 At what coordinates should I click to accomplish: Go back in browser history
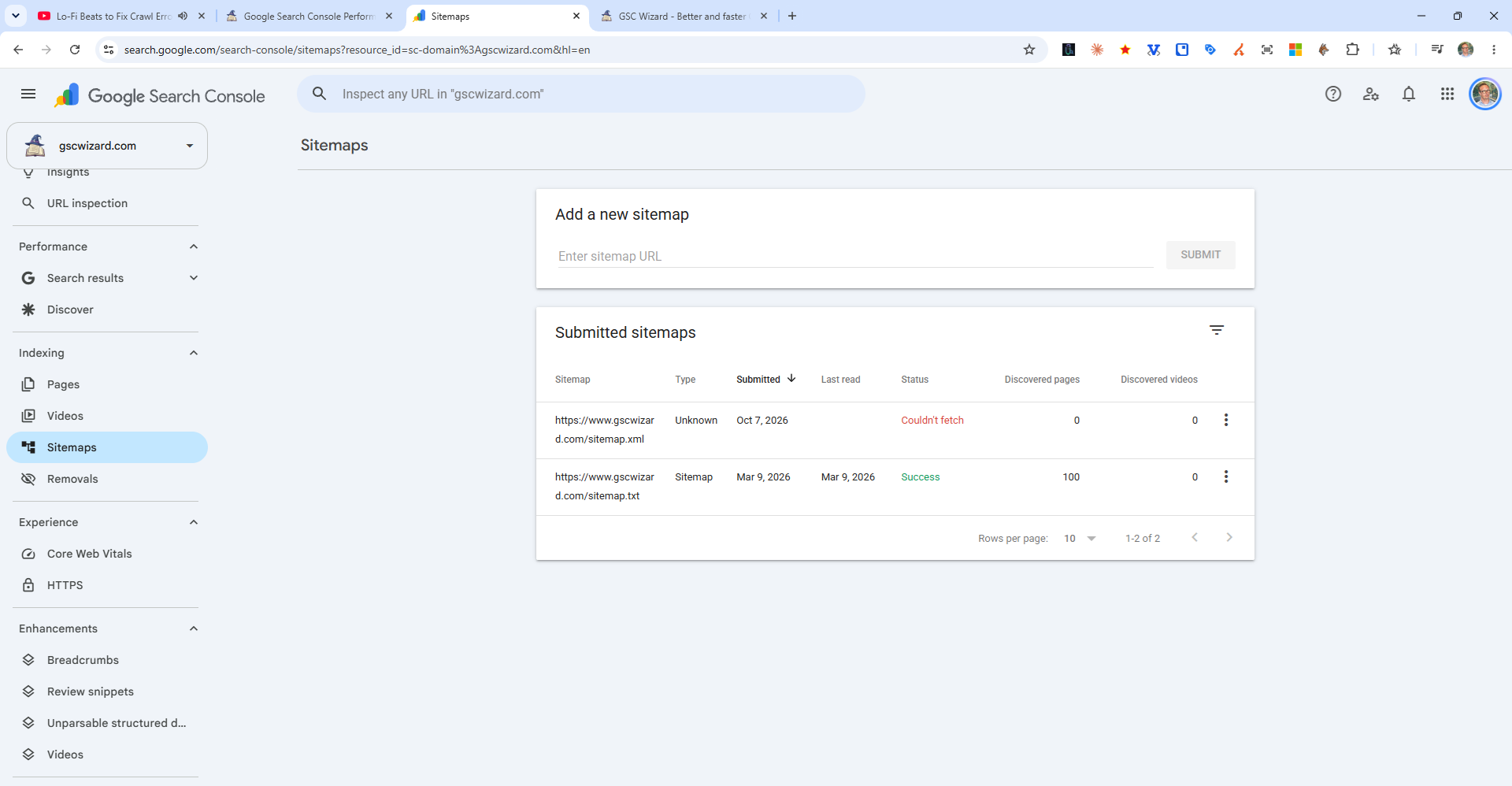pos(18,50)
